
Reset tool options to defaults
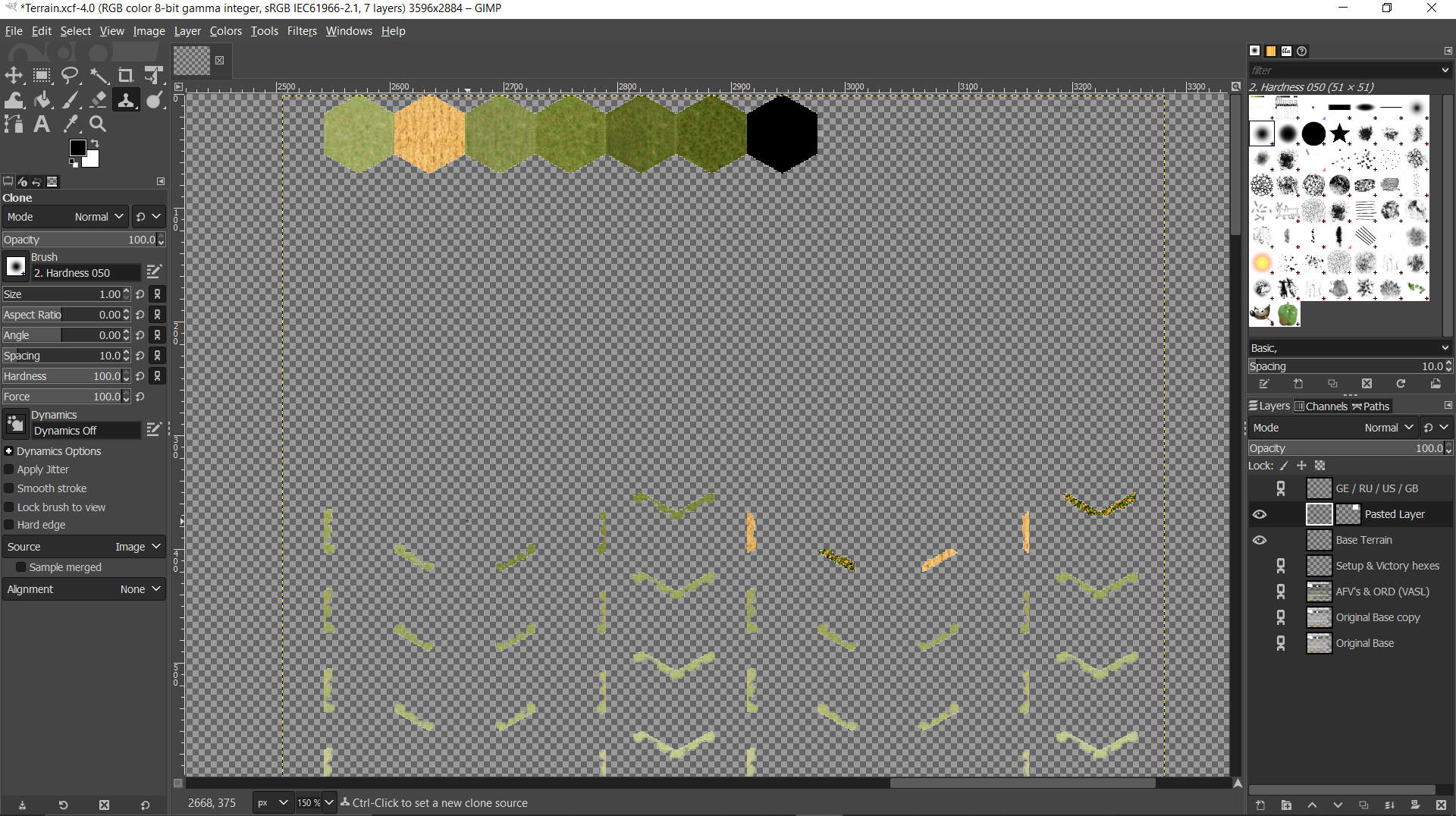click(145, 805)
